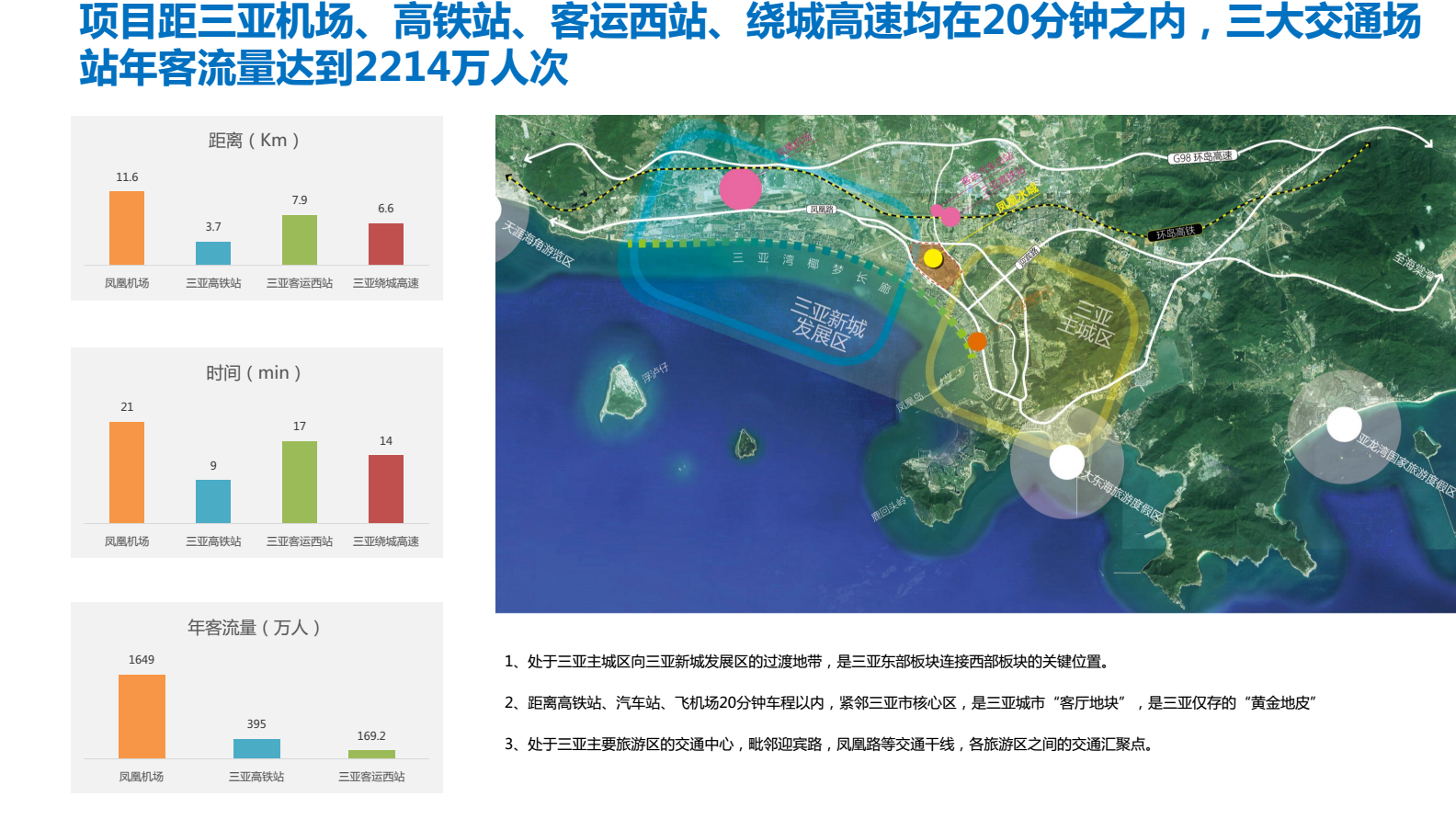Click the G98环岛高速 road label
The height and width of the screenshot is (819, 1456).
pyautogui.click(x=1201, y=157)
